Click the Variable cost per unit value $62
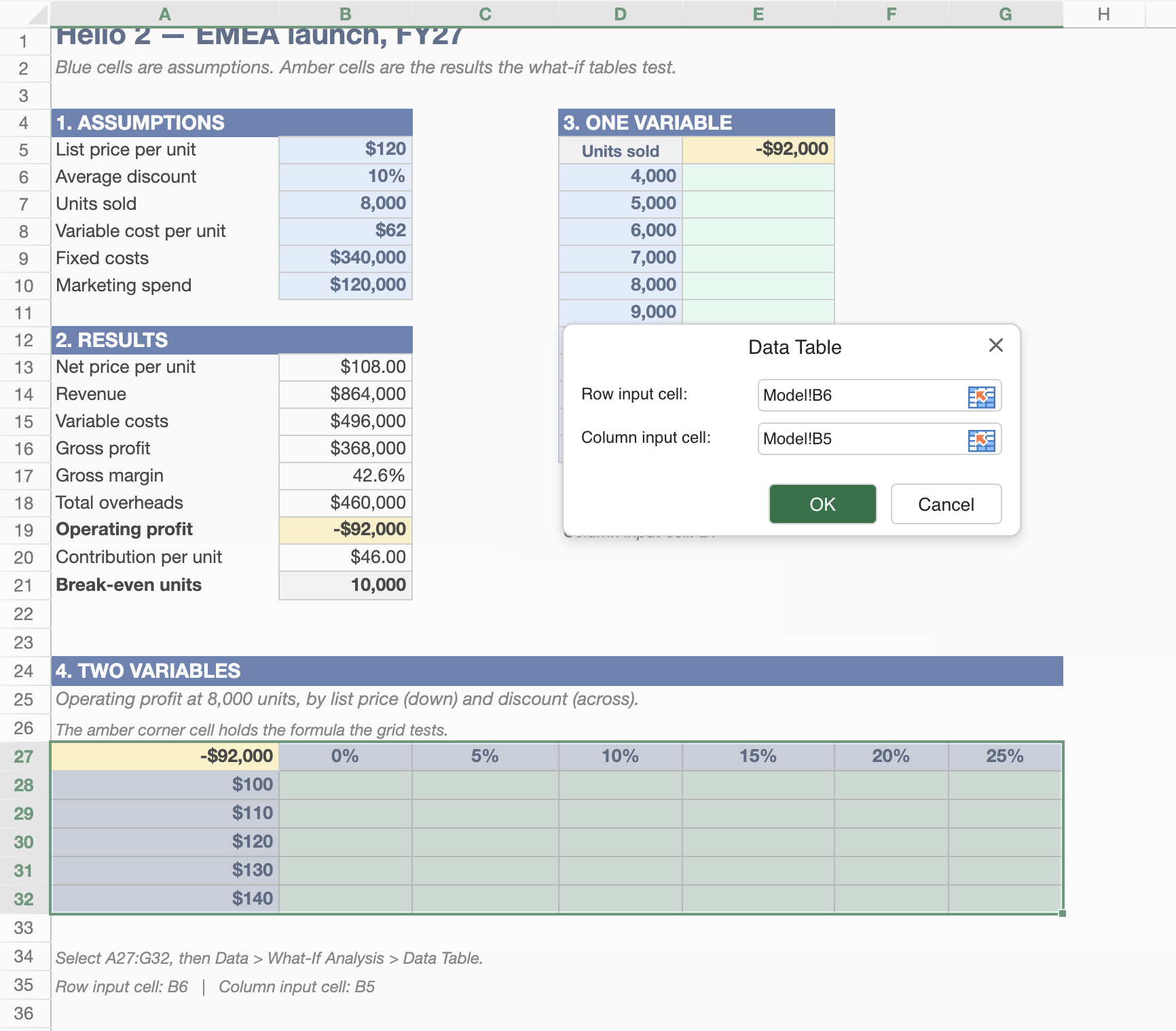 click(x=345, y=231)
